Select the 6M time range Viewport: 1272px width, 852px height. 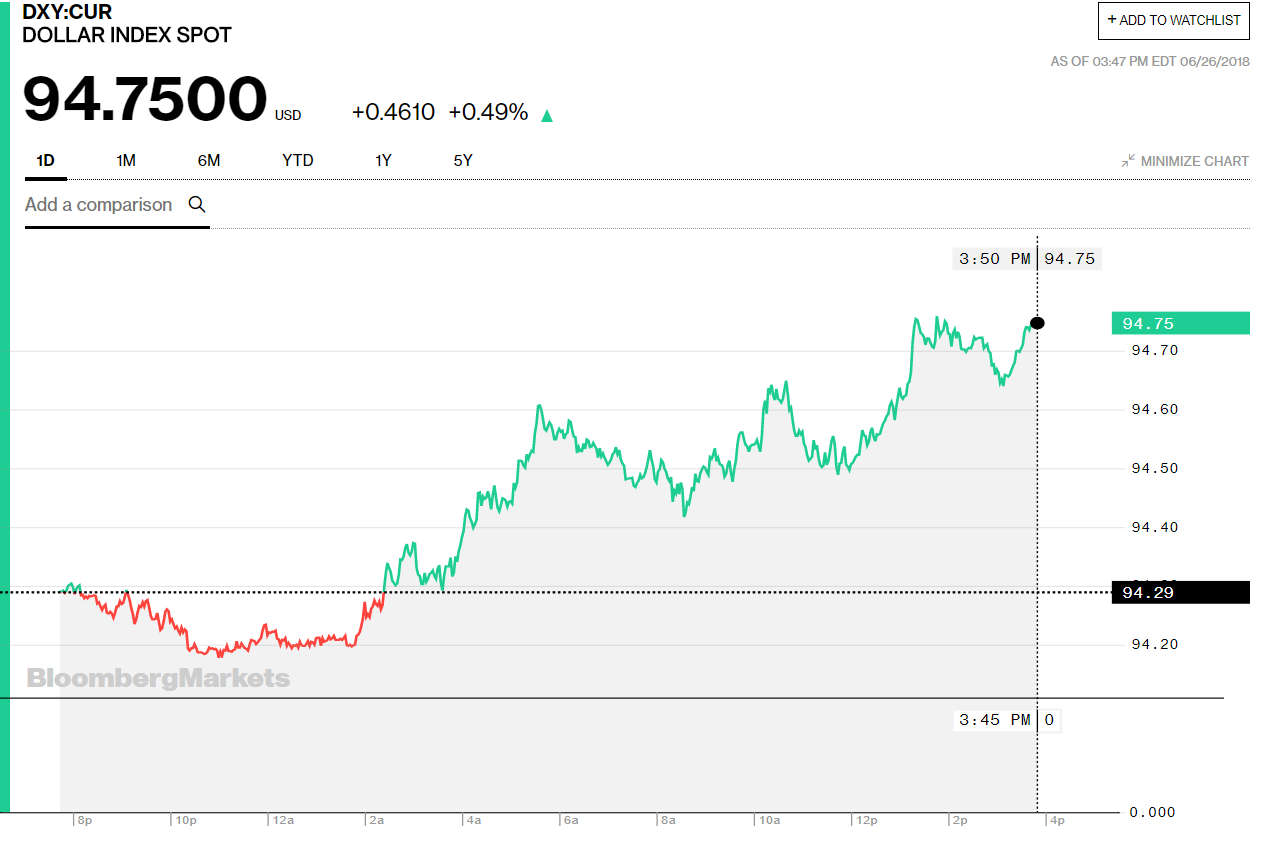209,160
